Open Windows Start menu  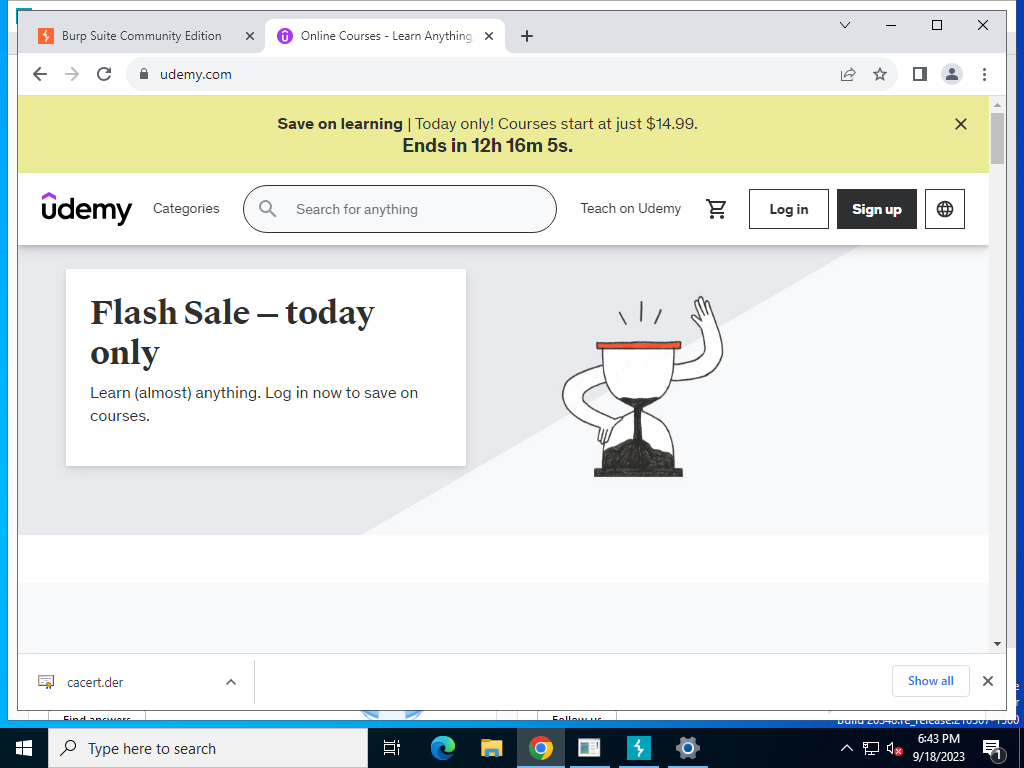pyautogui.click(x=24, y=748)
